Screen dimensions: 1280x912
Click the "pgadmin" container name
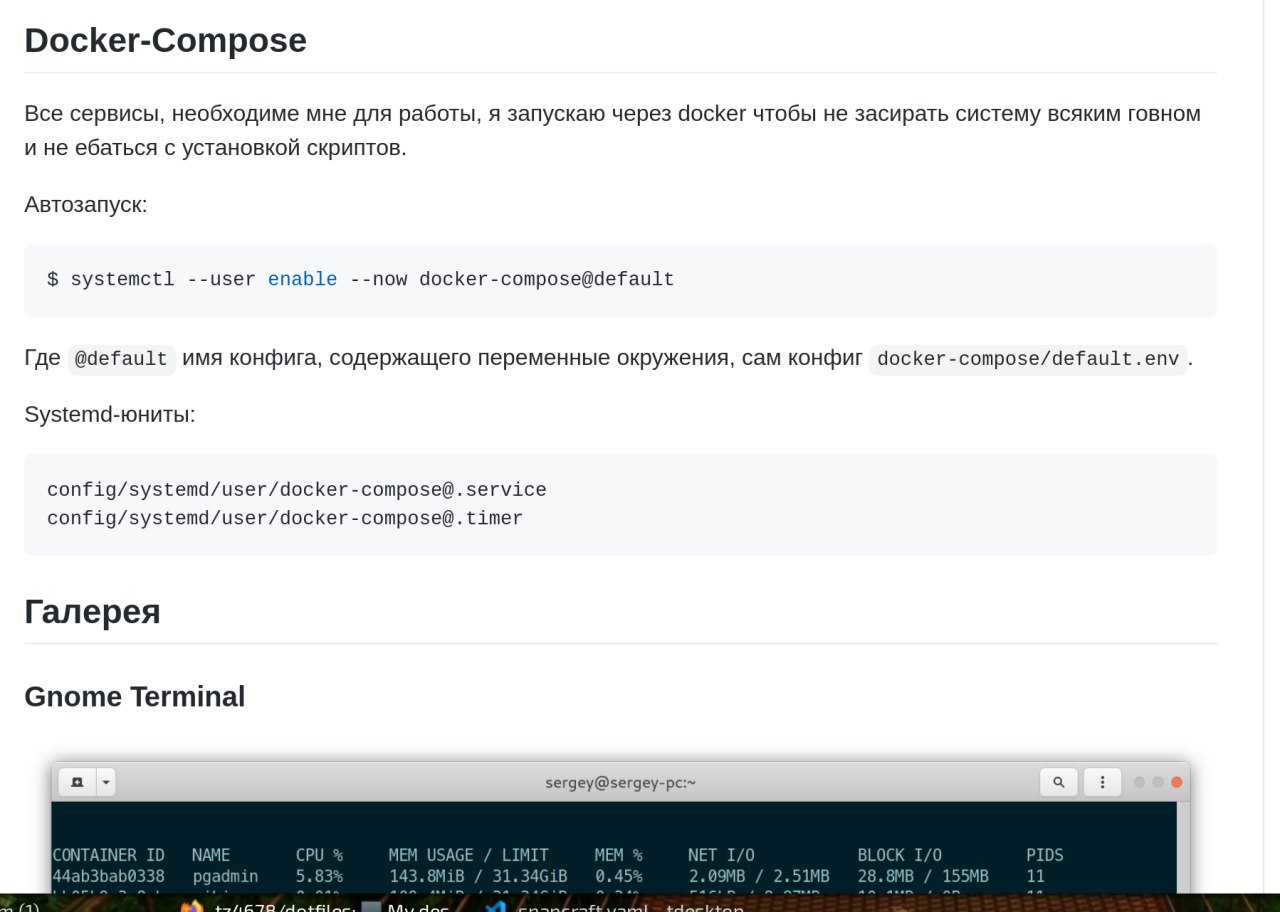click(x=225, y=876)
